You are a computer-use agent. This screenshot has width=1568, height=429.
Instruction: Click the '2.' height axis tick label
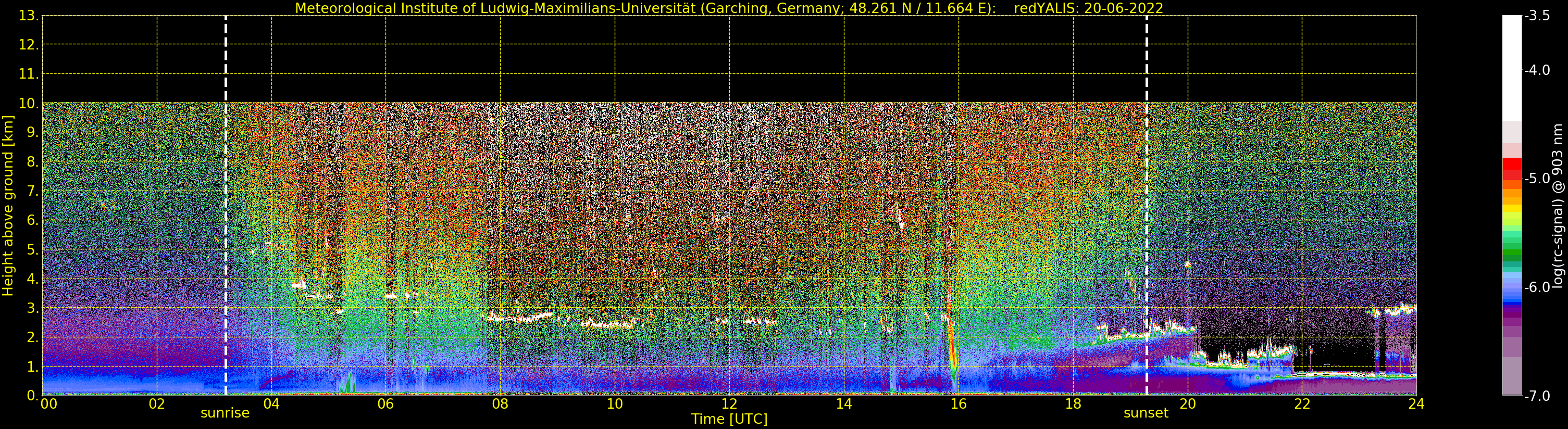[x=33, y=338]
